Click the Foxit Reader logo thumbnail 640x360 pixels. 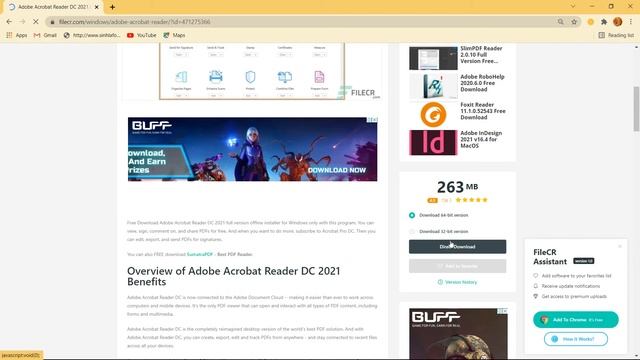[433, 114]
